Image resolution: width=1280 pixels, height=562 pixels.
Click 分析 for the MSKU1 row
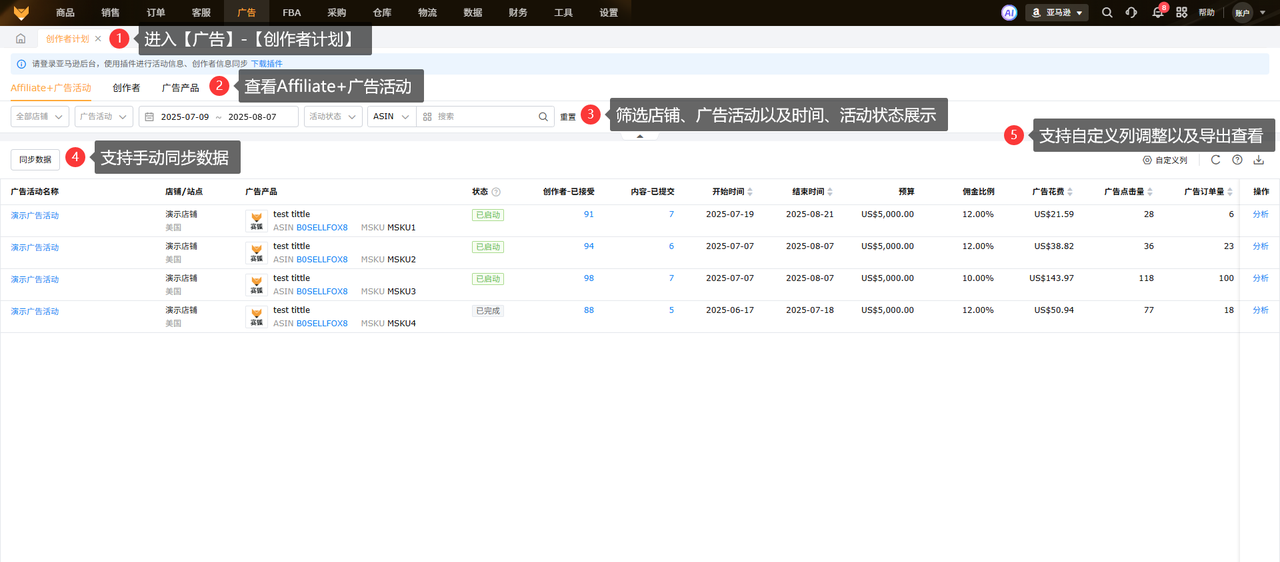(x=1260, y=215)
